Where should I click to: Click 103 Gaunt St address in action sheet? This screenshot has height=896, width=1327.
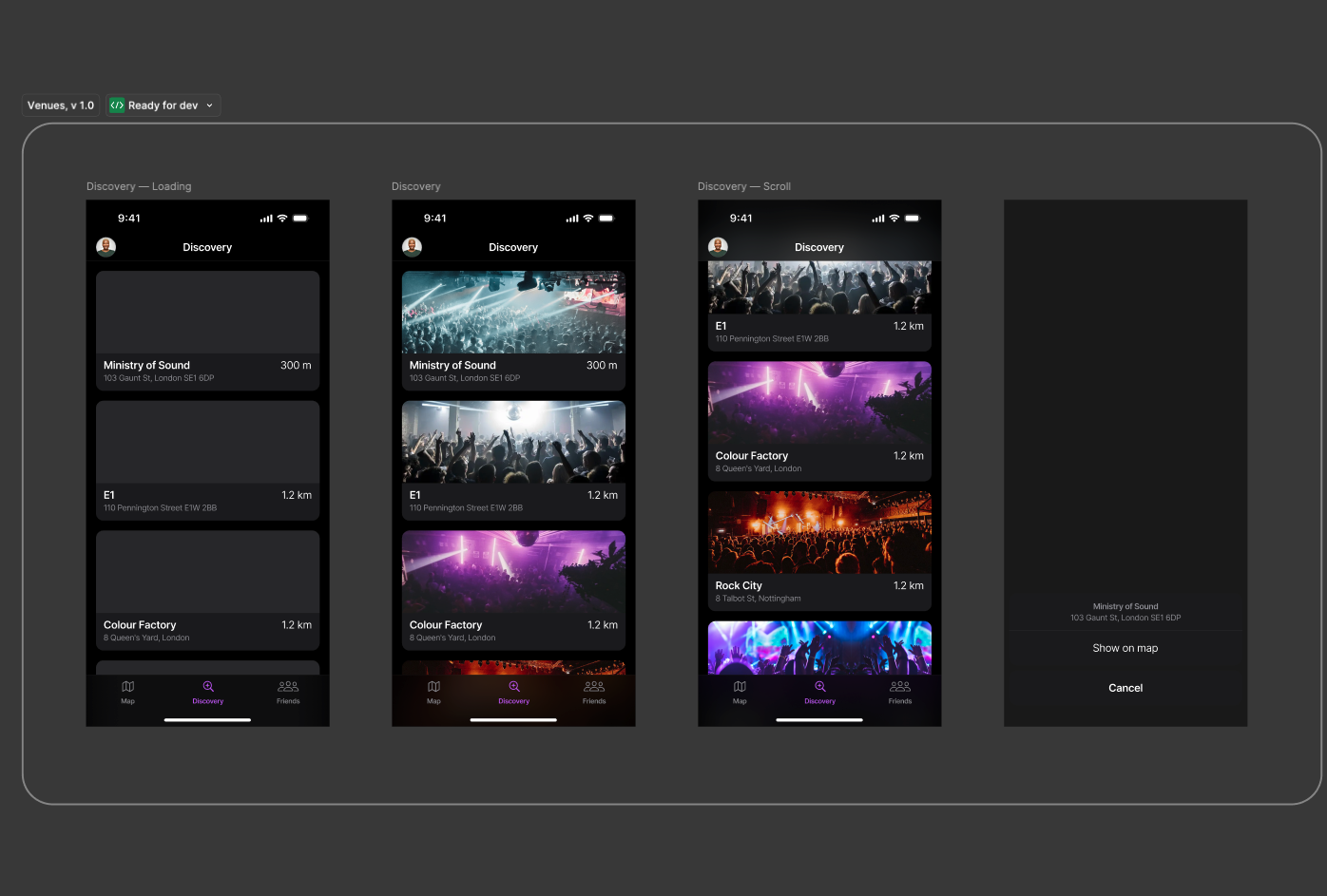[x=1125, y=618]
